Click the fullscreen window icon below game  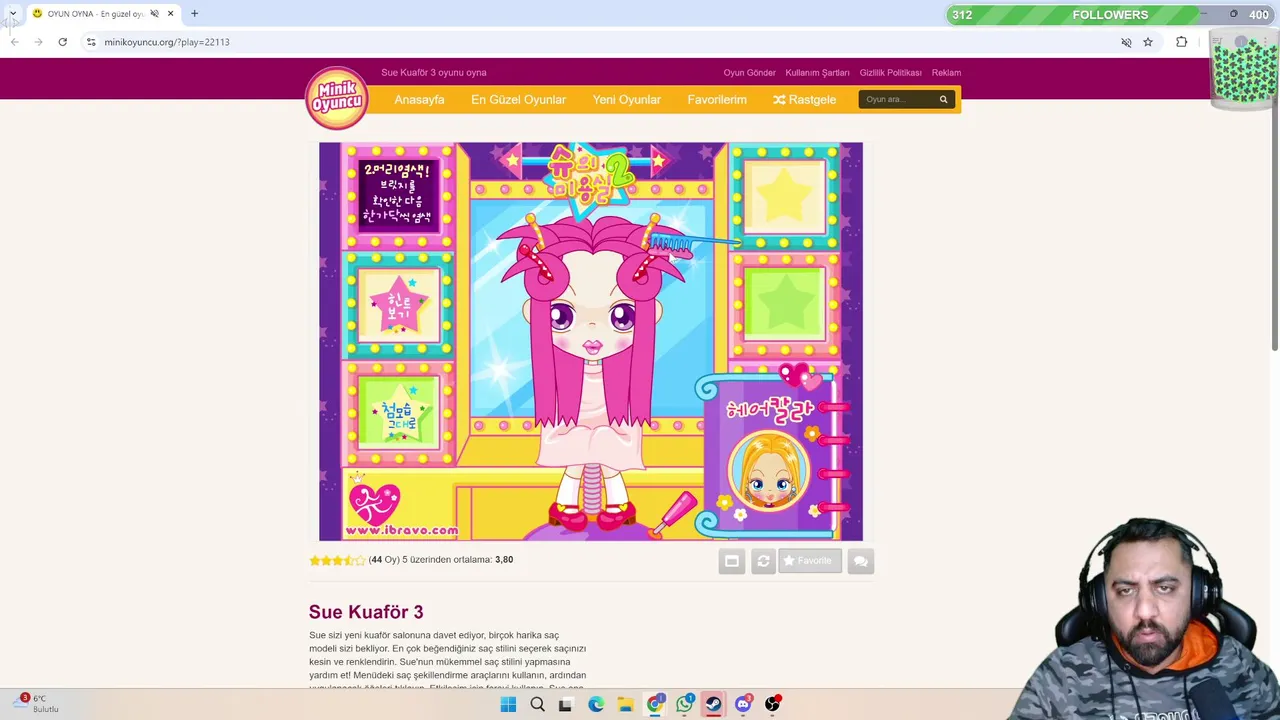tap(732, 561)
